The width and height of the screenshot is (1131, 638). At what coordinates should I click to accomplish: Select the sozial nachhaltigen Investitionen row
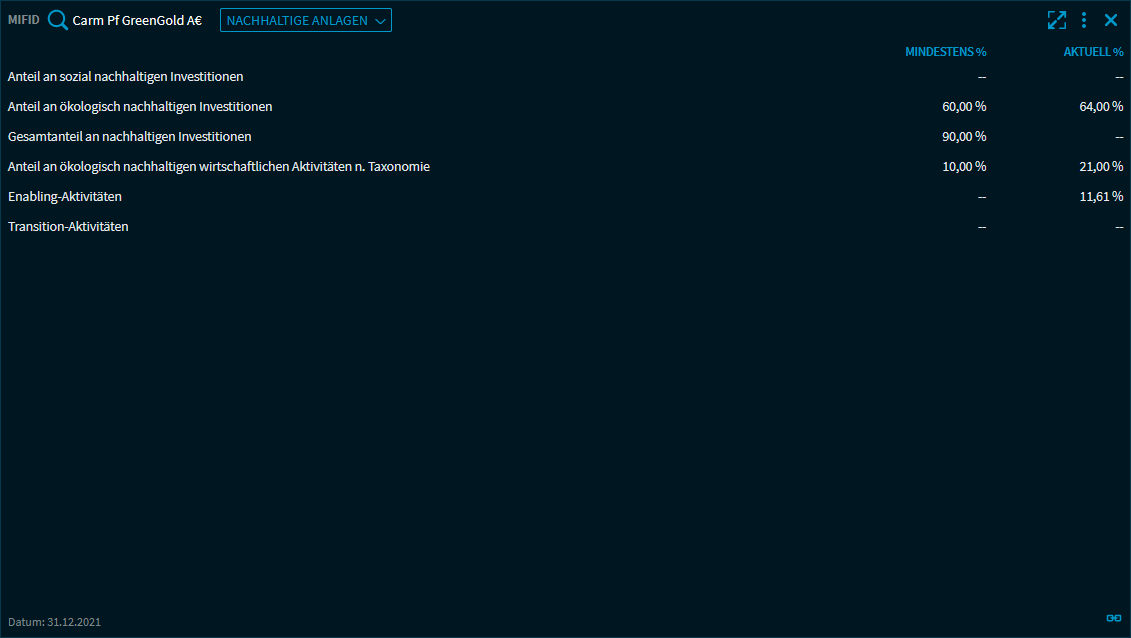(x=126, y=77)
